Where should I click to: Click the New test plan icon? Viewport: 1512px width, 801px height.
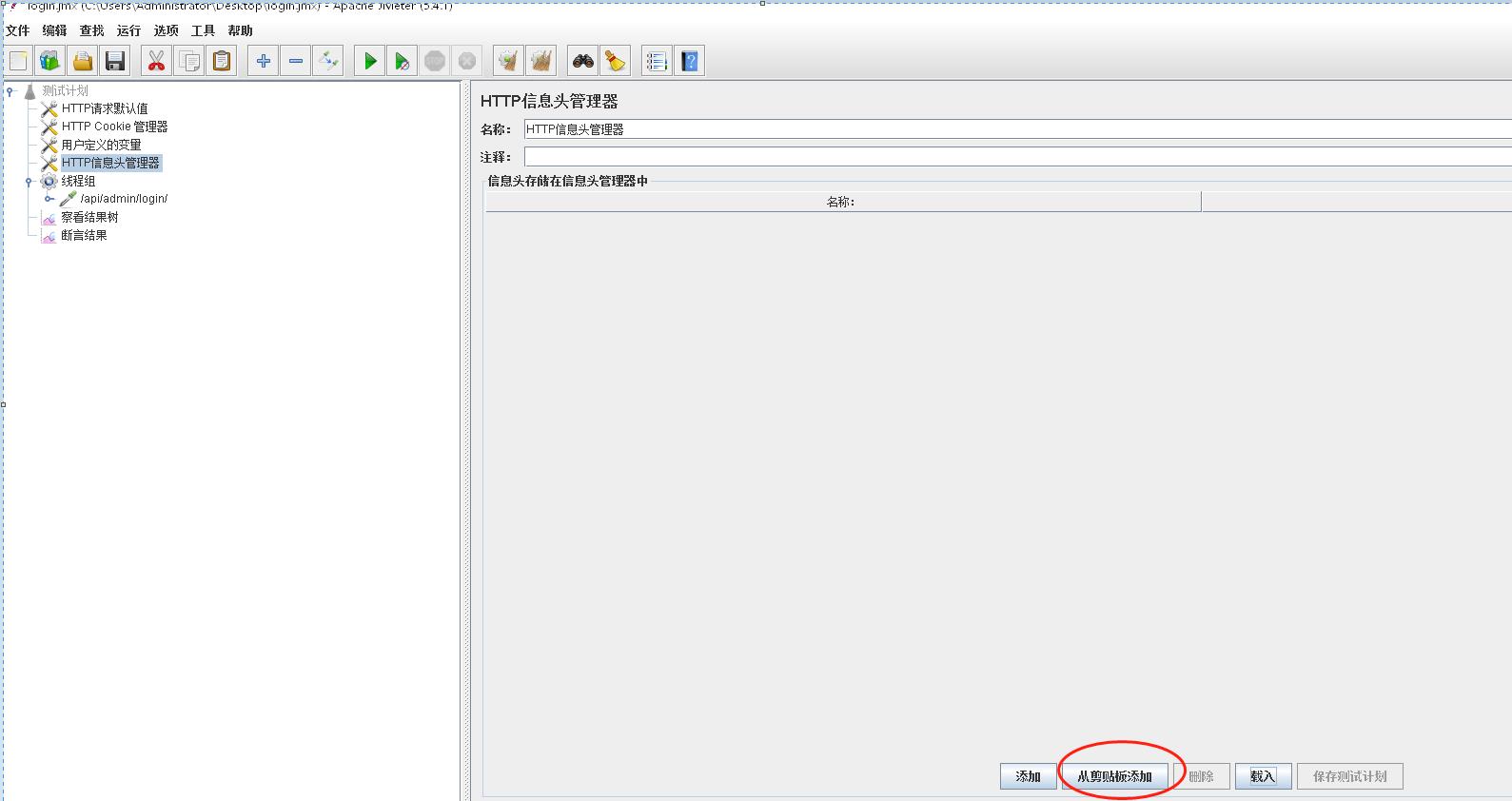click(x=18, y=62)
